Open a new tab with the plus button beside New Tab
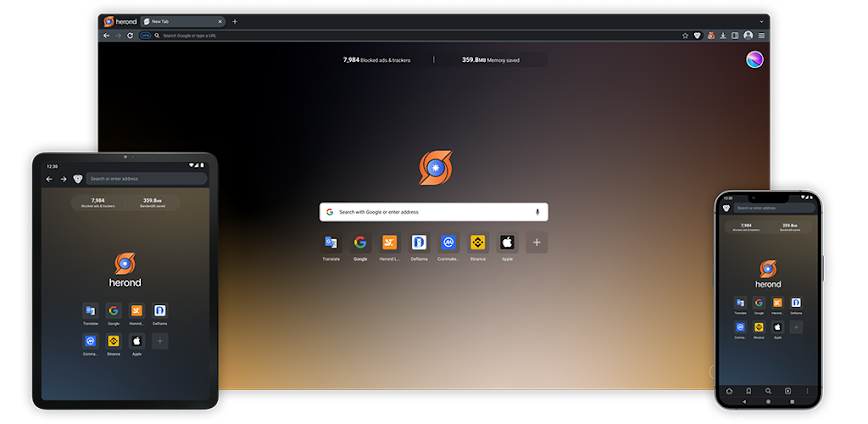This screenshot has width=868, height=424. tap(235, 21)
